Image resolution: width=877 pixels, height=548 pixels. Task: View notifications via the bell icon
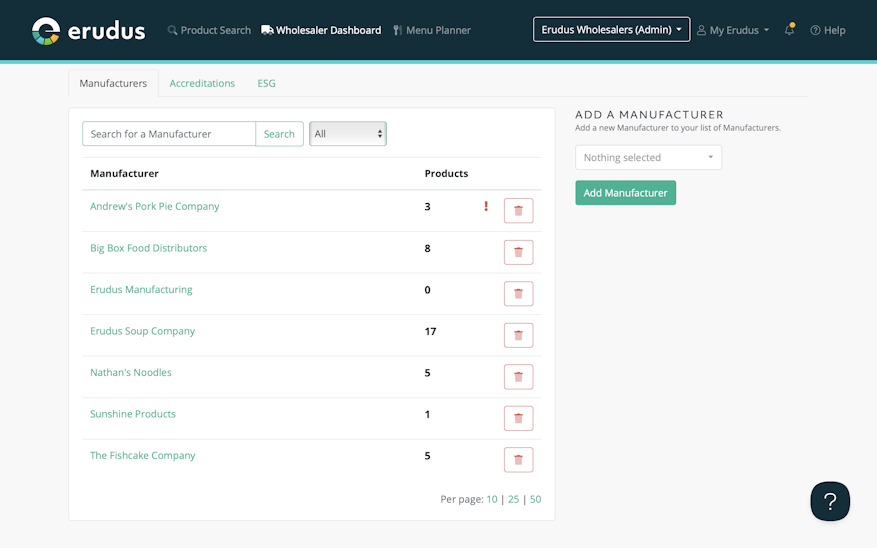789,30
